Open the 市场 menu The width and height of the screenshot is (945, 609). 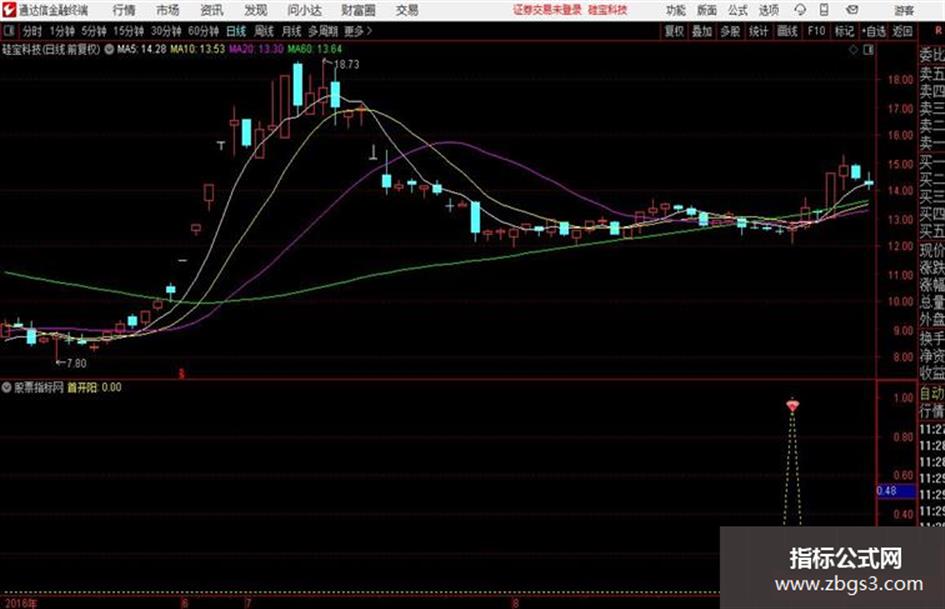point(168,10)
